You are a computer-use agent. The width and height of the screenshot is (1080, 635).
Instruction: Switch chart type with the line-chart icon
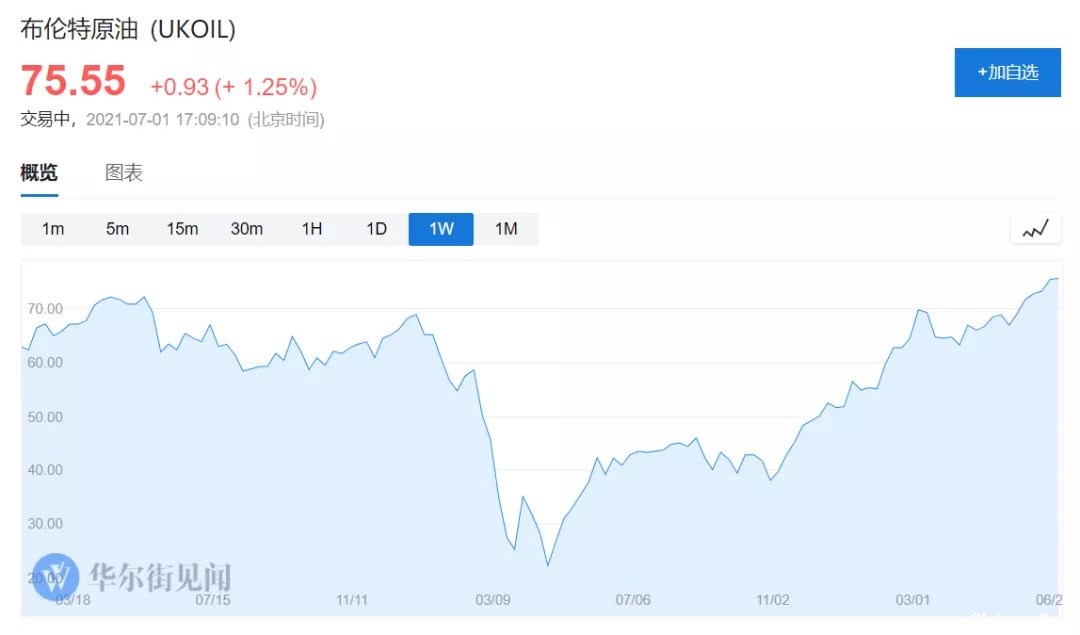click(1035, 229)
